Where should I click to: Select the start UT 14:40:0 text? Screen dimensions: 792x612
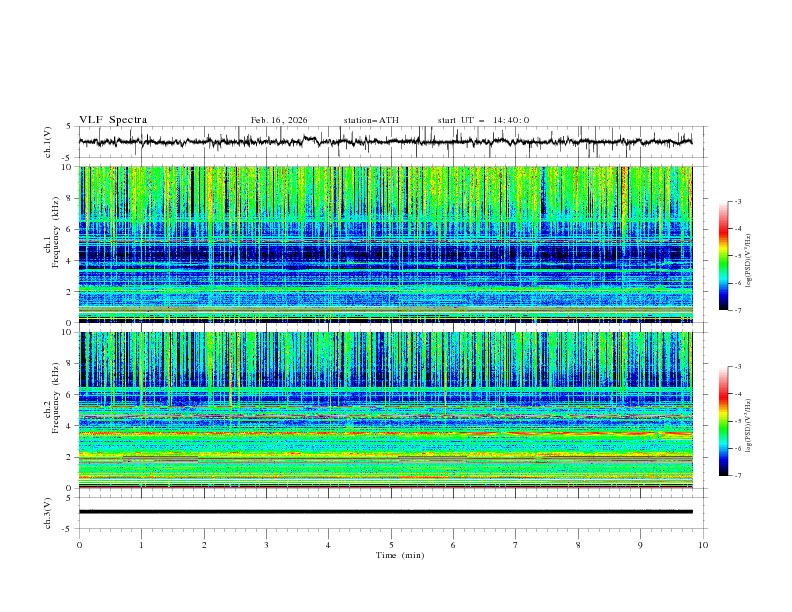tap(483, 120)
